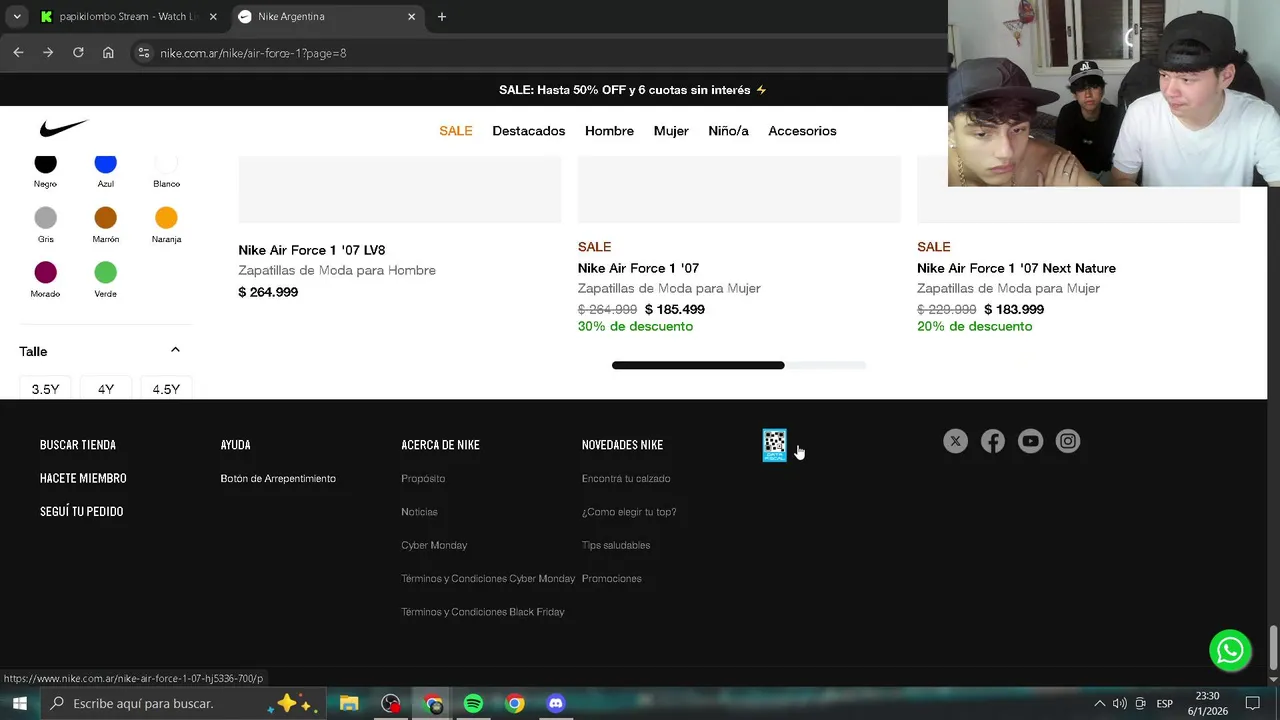Open the Cyber Monday footer link
Screen dimensions: 1280x720
(x=434, y=545)
